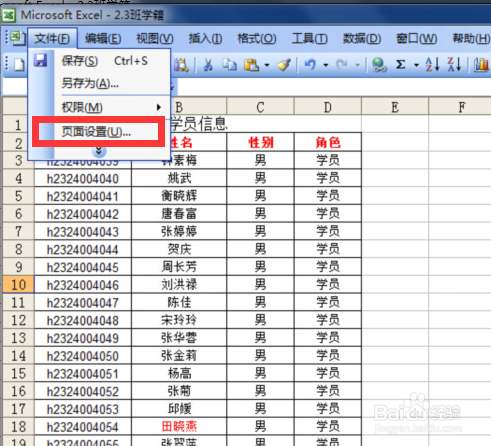Click cell h2324004054
The image size is (491, 446).
pyautogui.click(x=83, y=427)
